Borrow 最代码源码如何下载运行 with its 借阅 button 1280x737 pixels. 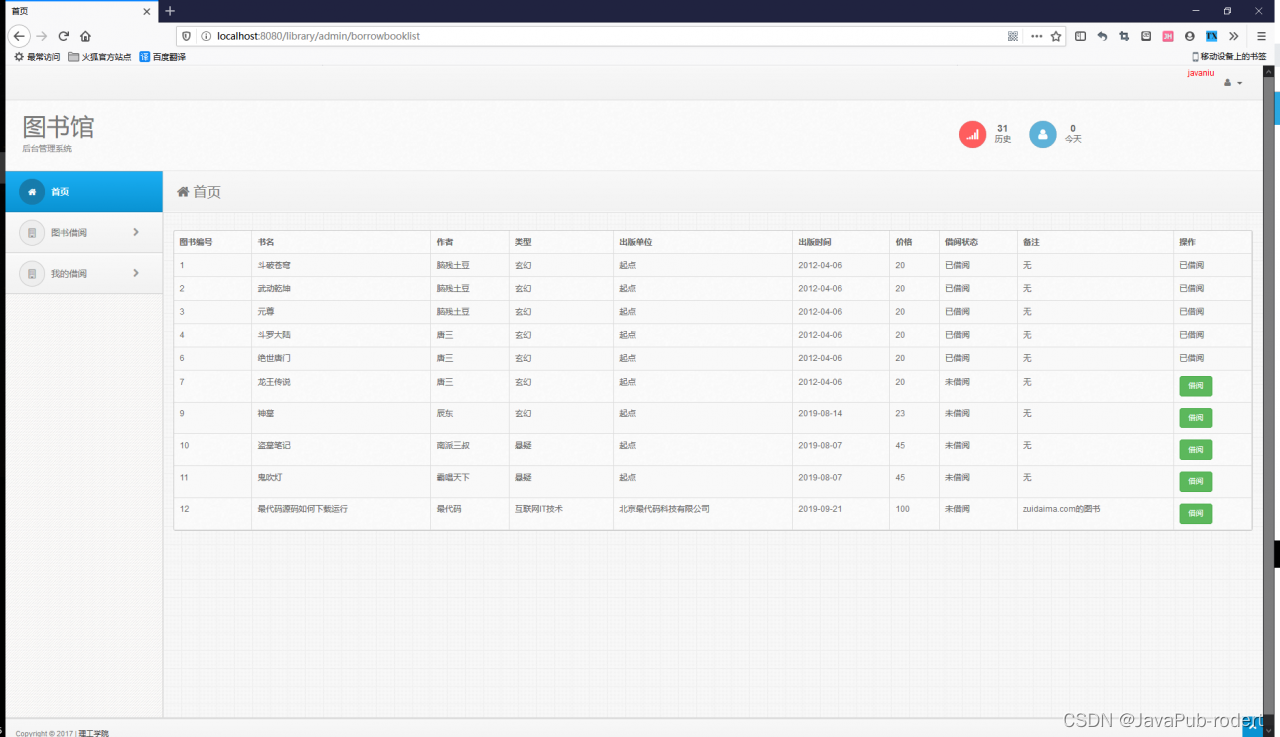tap(1196, 514)
